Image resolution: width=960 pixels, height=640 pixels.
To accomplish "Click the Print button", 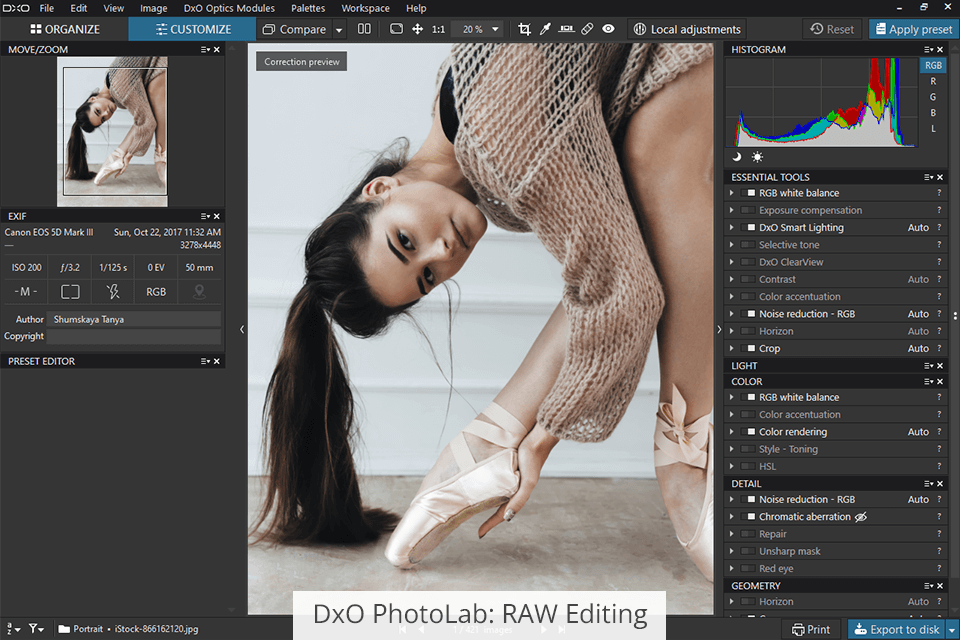I will point(811,630).
